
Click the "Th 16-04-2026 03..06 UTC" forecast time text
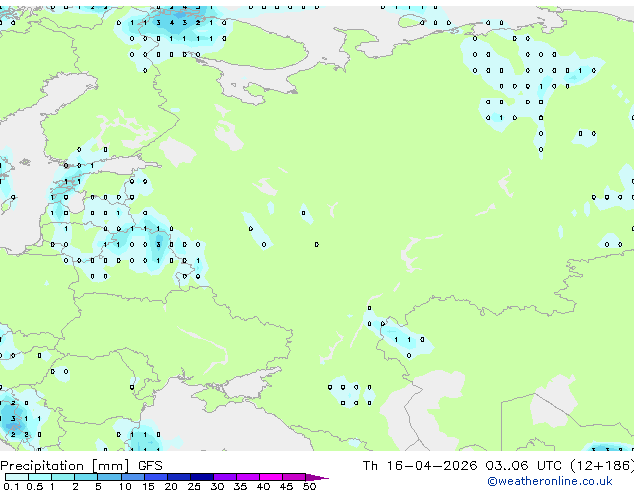pyautogui.click(x=462, y=466)
